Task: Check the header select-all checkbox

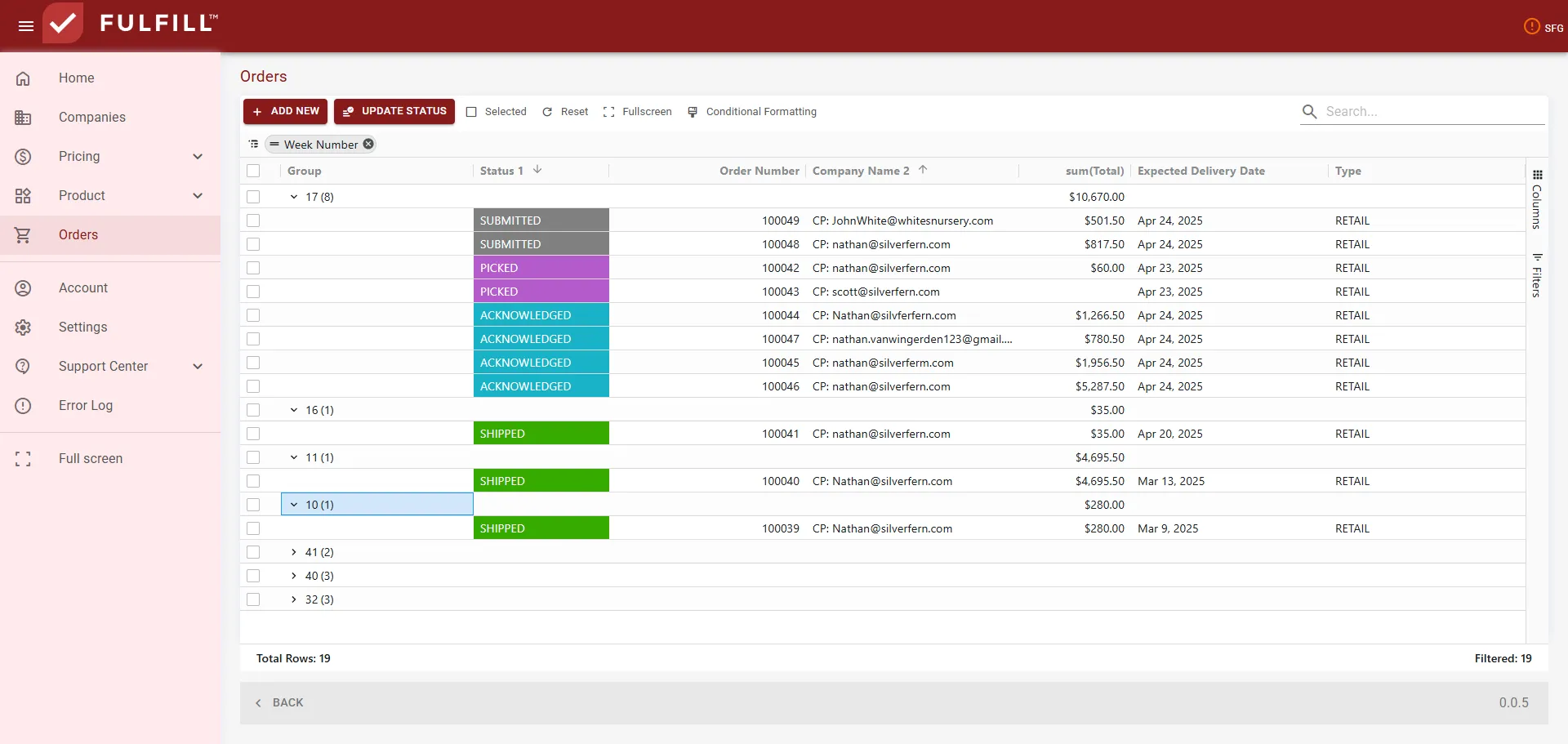Action: (253, 171)
